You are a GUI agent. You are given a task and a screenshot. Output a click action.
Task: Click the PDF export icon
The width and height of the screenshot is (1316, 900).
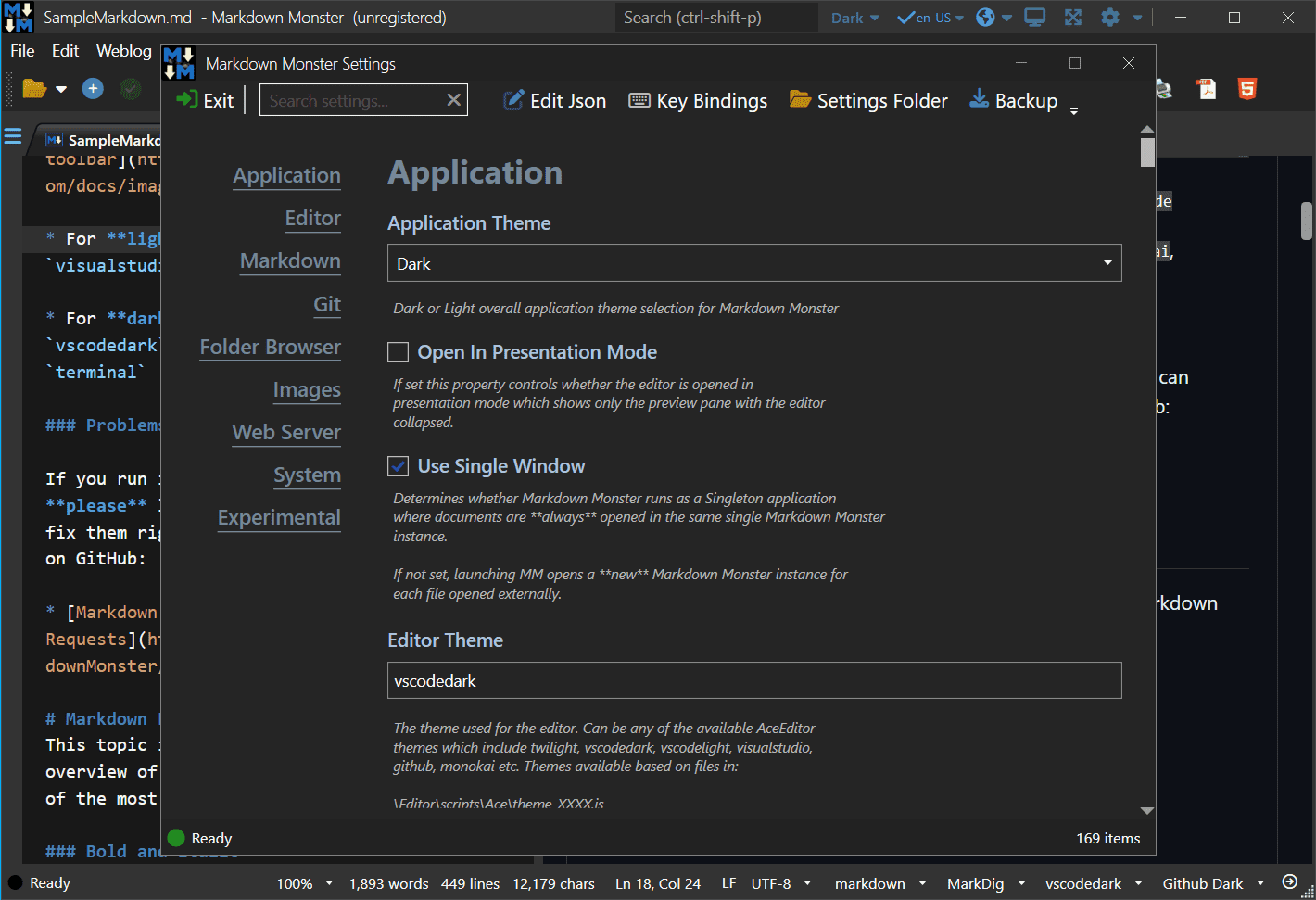coord(1206,89)
